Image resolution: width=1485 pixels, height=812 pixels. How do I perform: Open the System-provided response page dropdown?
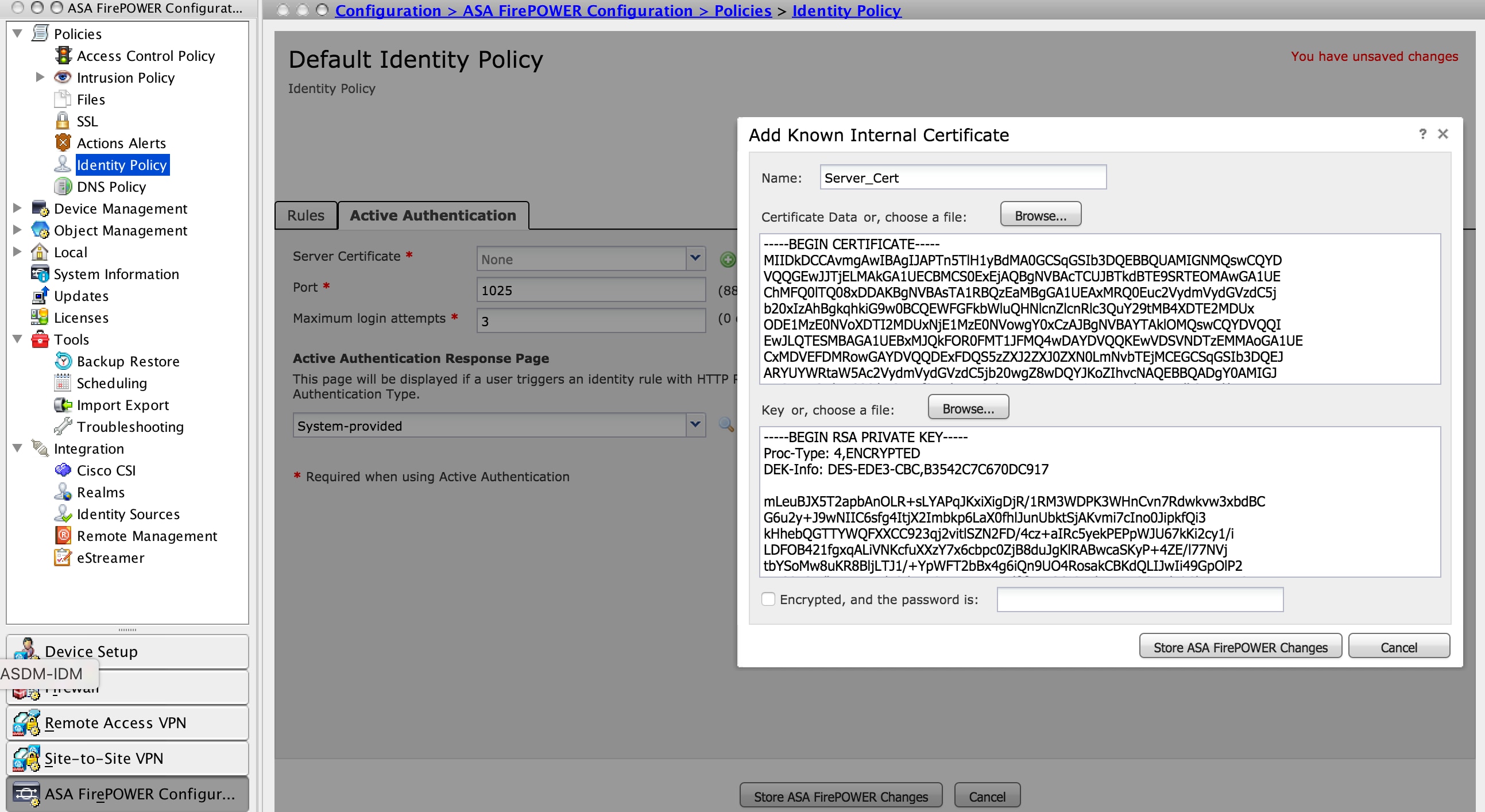(695, 425)
